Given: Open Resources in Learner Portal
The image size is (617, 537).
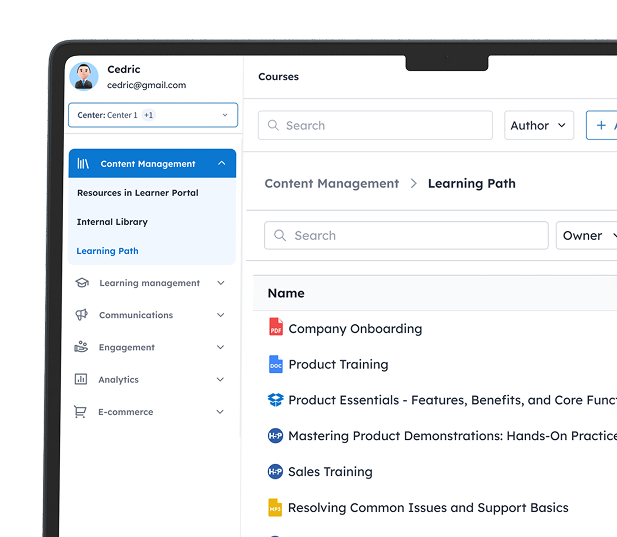Looking at the screenshot, I should click(138, 193).
